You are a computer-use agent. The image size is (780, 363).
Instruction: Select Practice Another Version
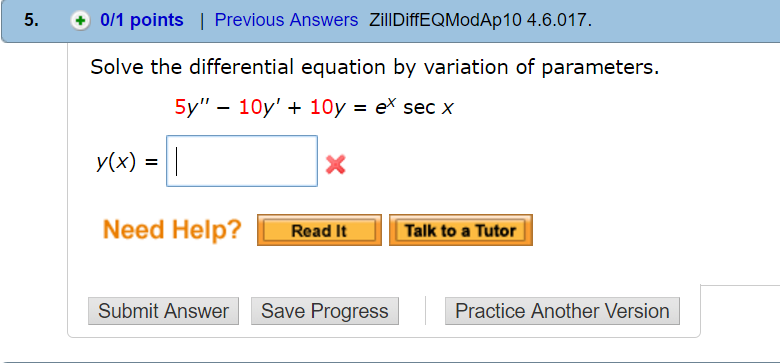tap(562, 311)
